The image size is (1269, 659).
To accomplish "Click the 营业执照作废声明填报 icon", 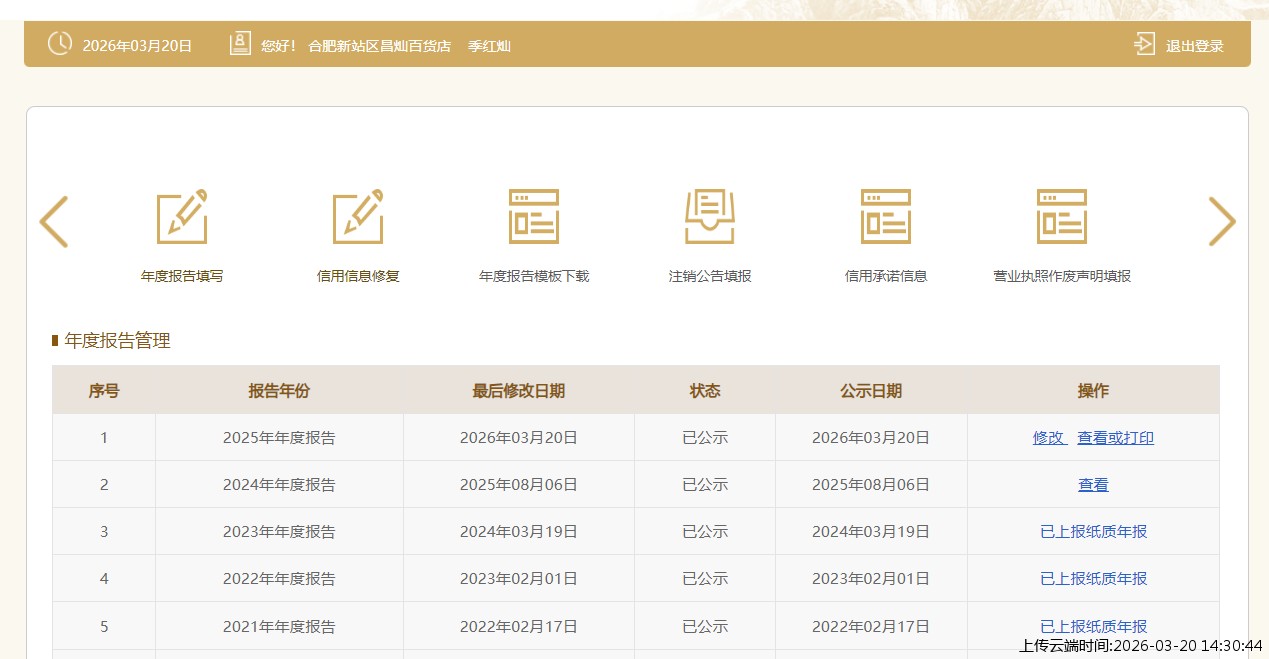I will pos(1062,217).
